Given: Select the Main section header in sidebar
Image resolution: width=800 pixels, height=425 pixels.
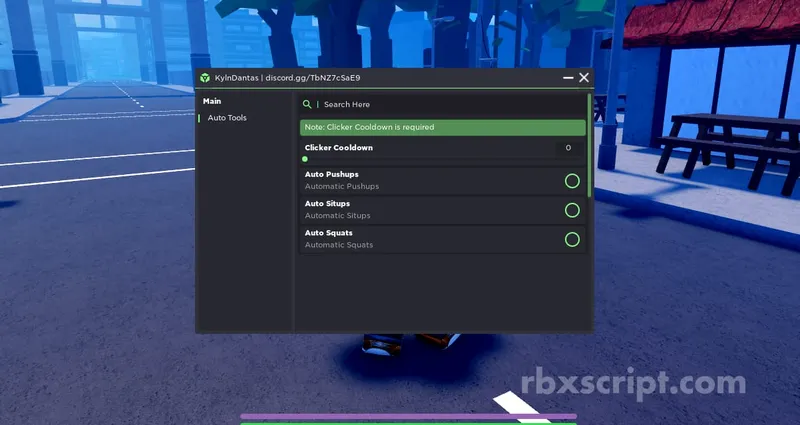Looking at the screenshot, I should [212, 101].
